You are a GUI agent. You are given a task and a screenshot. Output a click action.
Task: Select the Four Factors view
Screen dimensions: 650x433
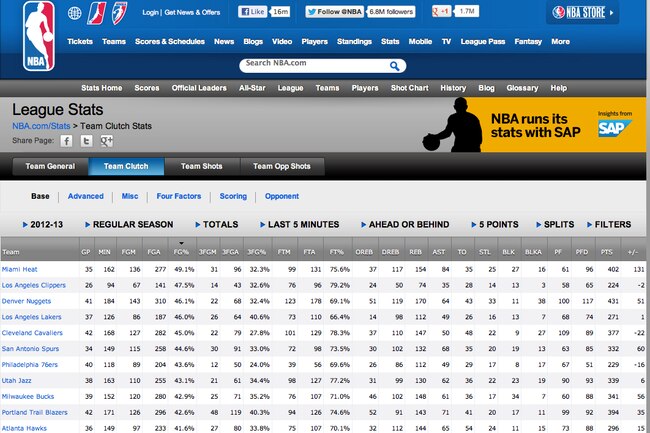pos(179,196)
